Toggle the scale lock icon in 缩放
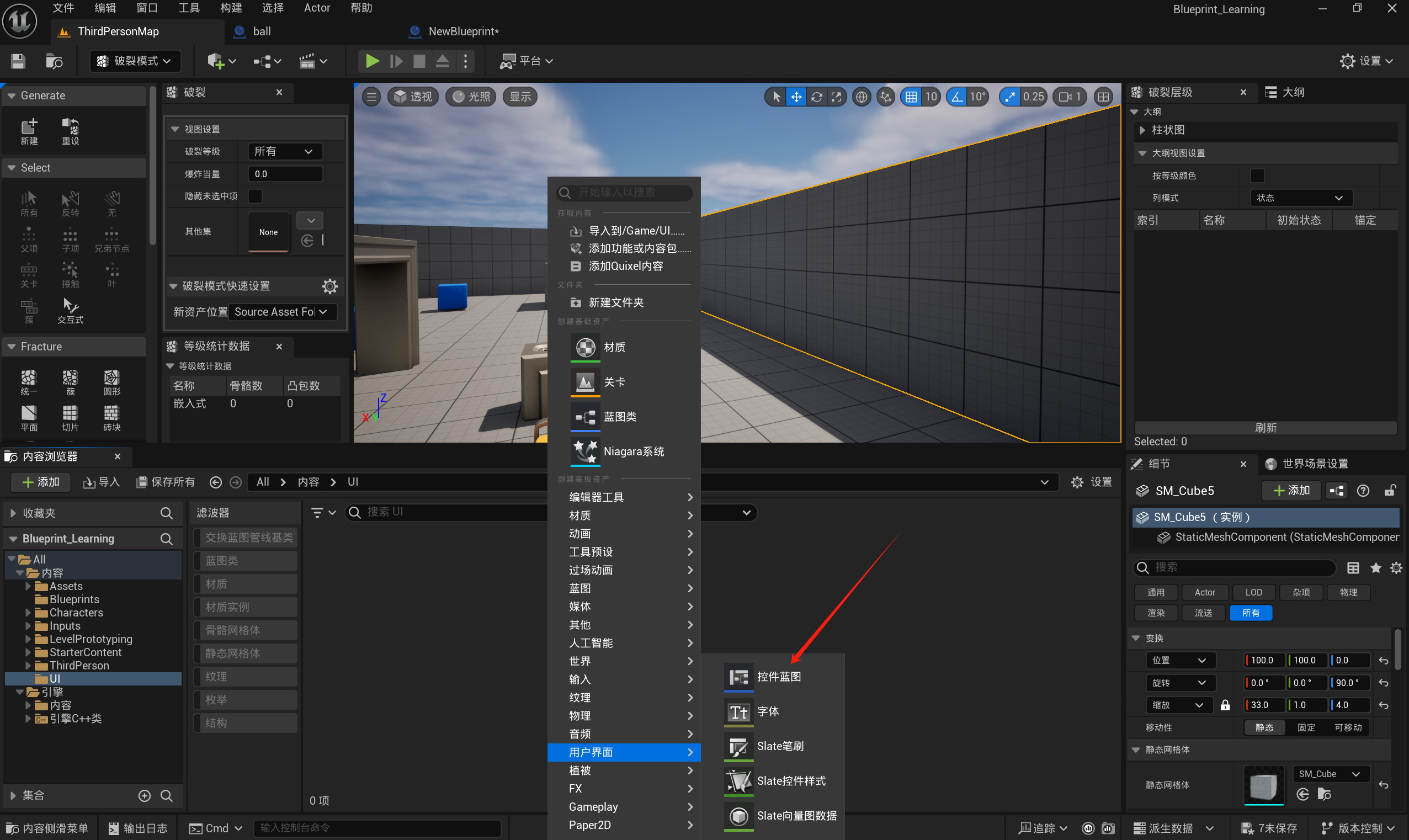The height and width of the screenshot is (840, 1409). [x=1225, y=705]
